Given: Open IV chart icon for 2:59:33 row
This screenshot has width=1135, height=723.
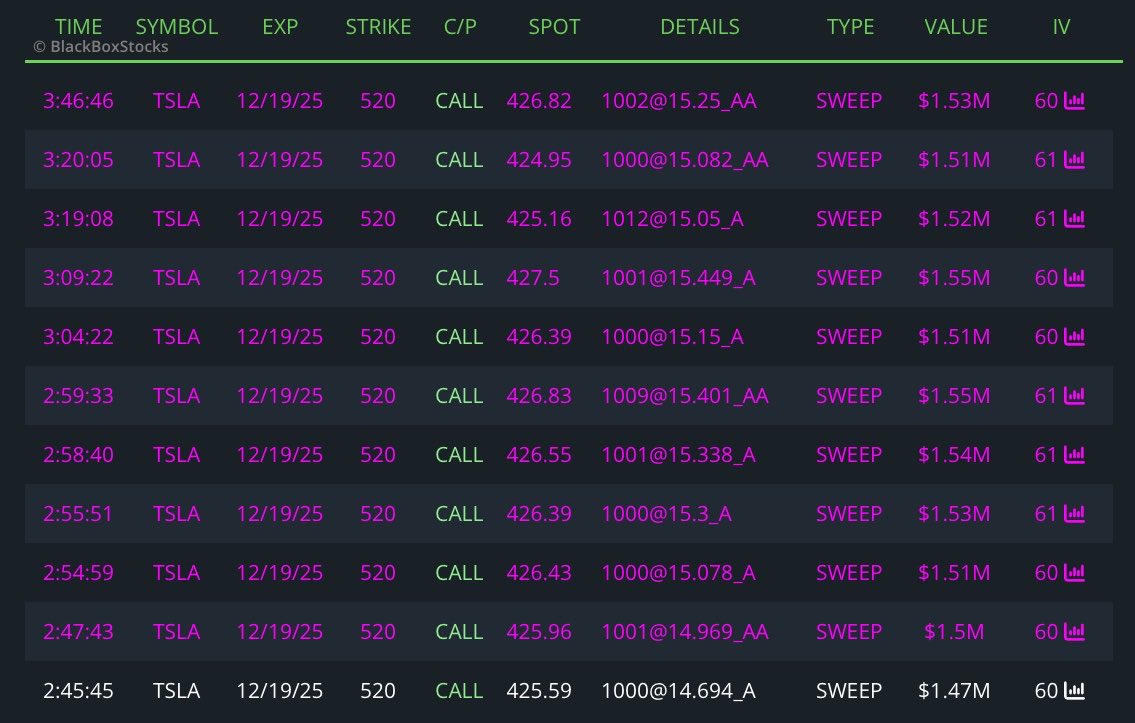Looking at the screenshot, I should click(x=1074, y=395).
